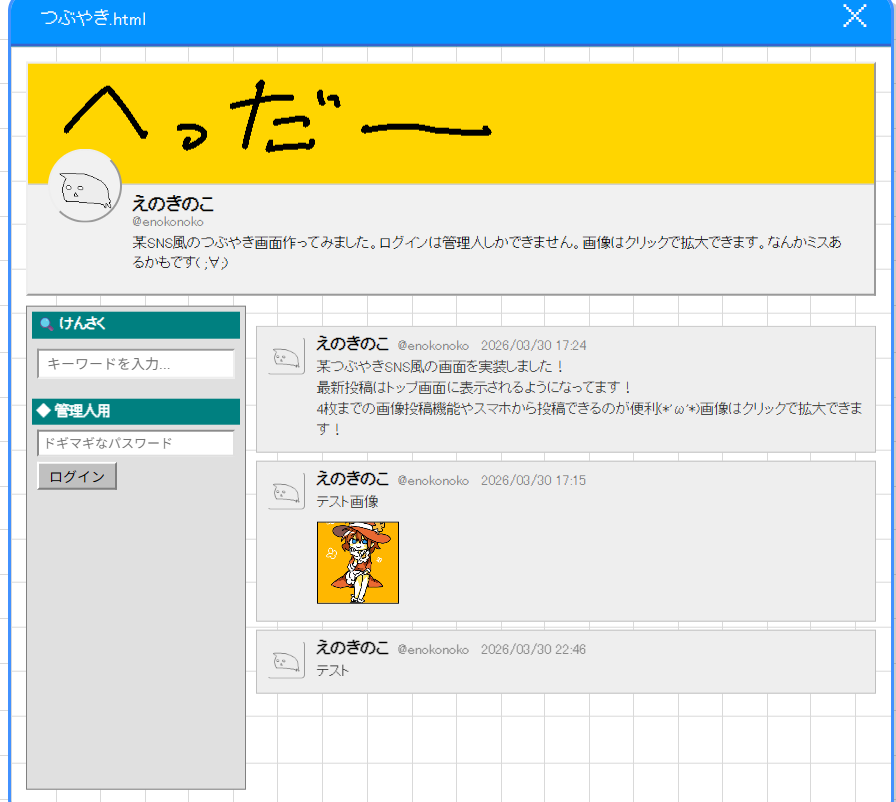Click the yellow へっだー banner image
Viewport: 896px width, 802px height.
(x=450, y=122)
